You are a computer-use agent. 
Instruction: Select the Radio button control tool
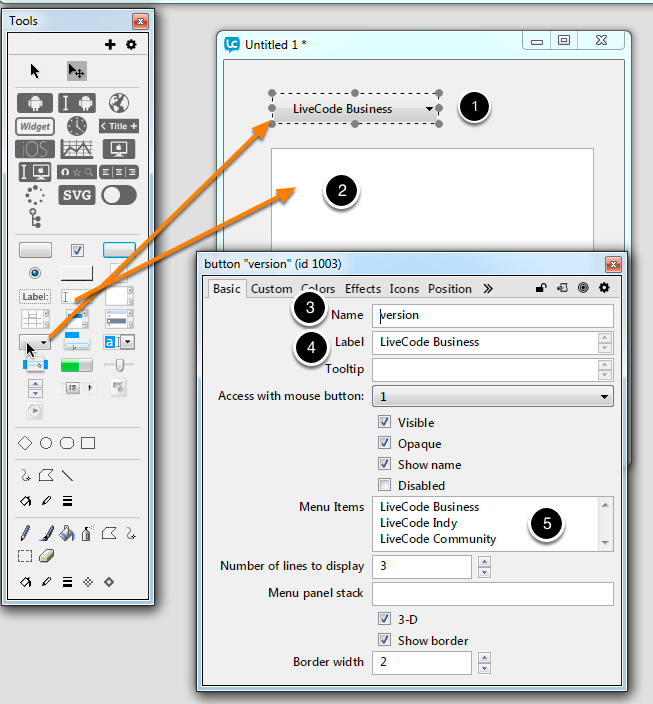tap(35, 273)
